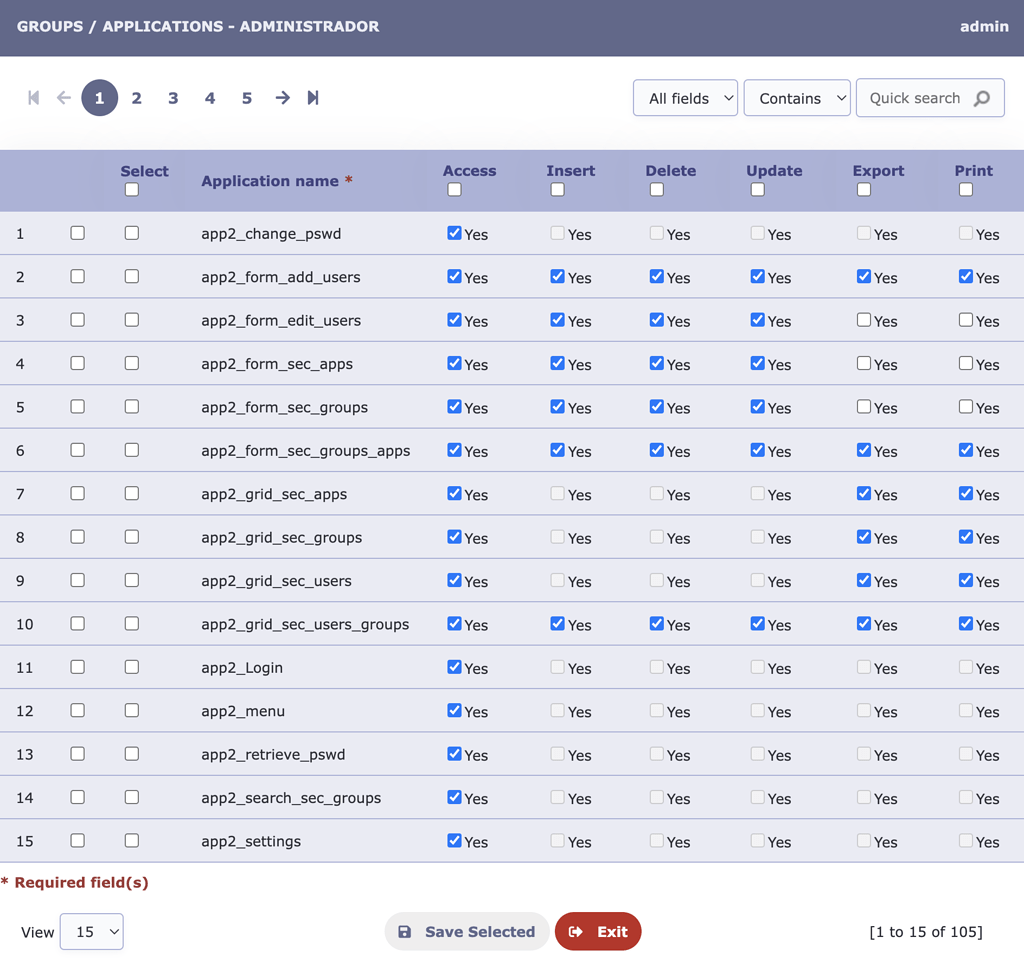Toggle the Print select-all checkbox in header

tap(965, 189)
